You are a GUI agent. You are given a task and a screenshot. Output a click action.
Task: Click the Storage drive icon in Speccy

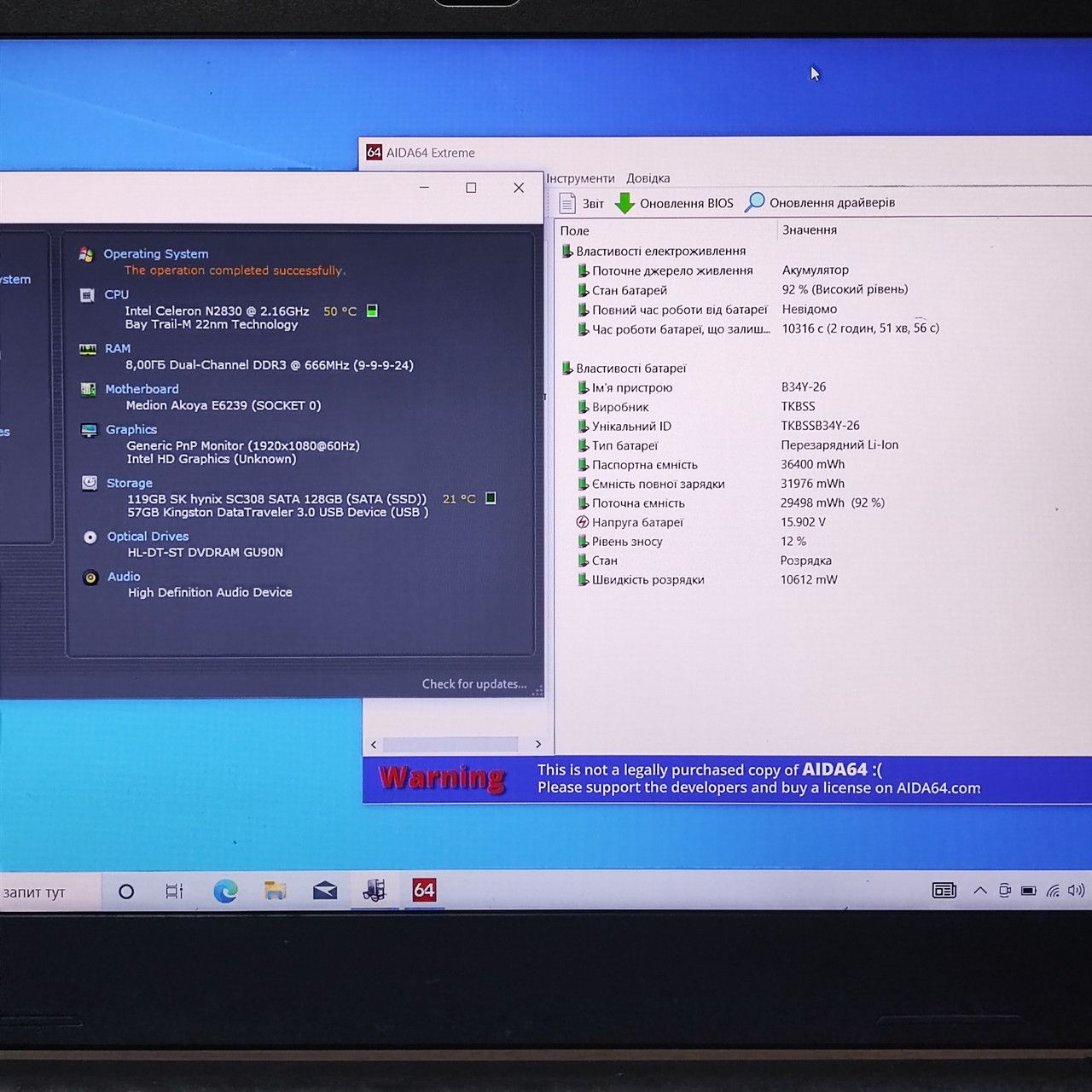tap(90, 483)
